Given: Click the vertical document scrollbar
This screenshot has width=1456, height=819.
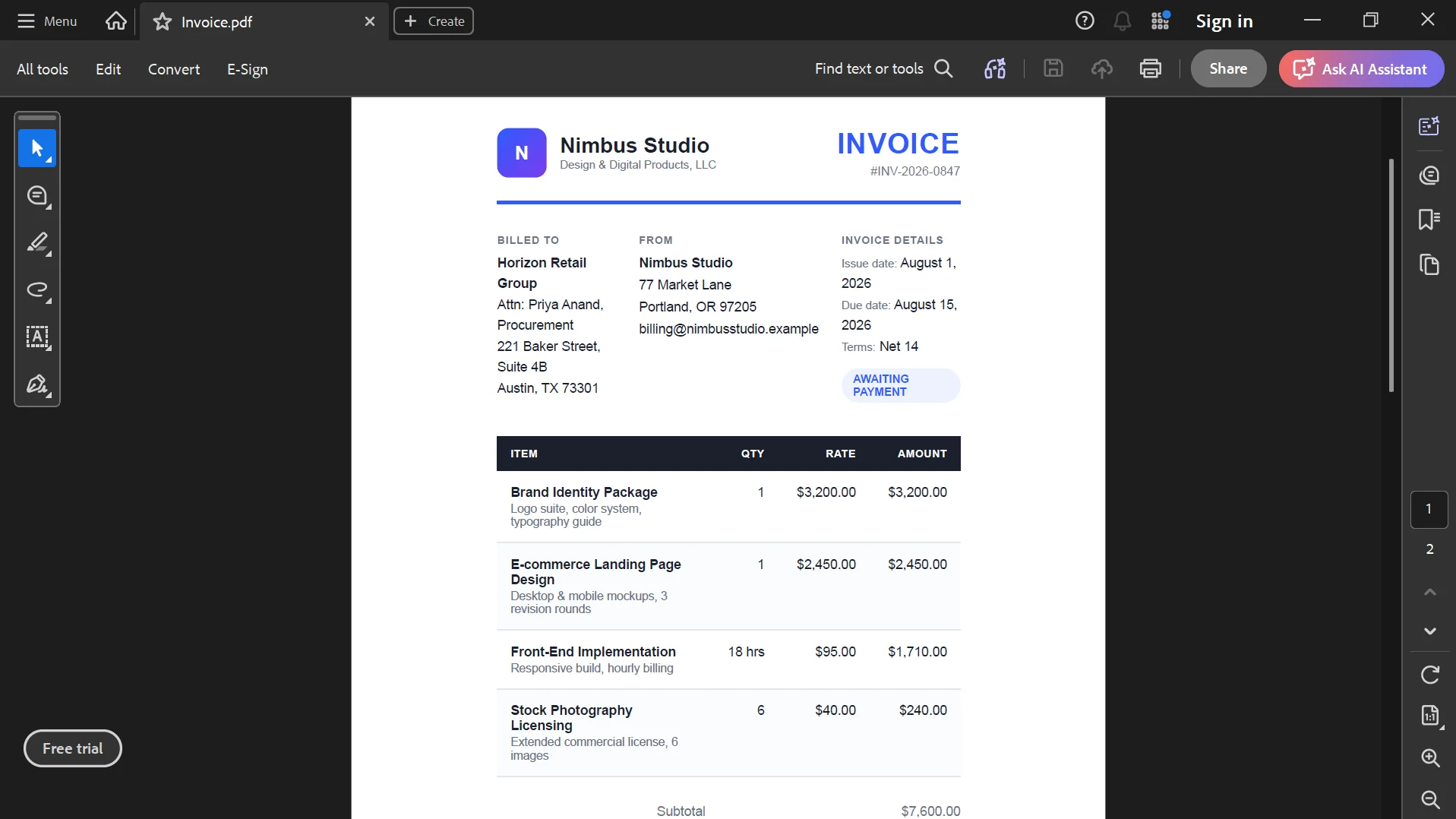Looking at the screenshot, I should click(1391, 275).
